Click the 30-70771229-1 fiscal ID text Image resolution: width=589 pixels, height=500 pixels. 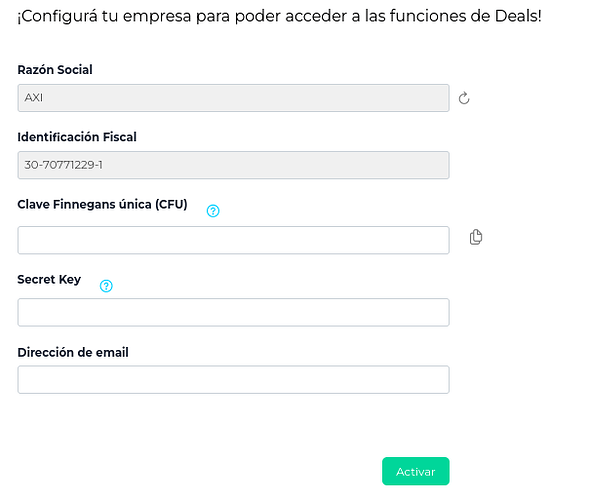coord(63,165)
